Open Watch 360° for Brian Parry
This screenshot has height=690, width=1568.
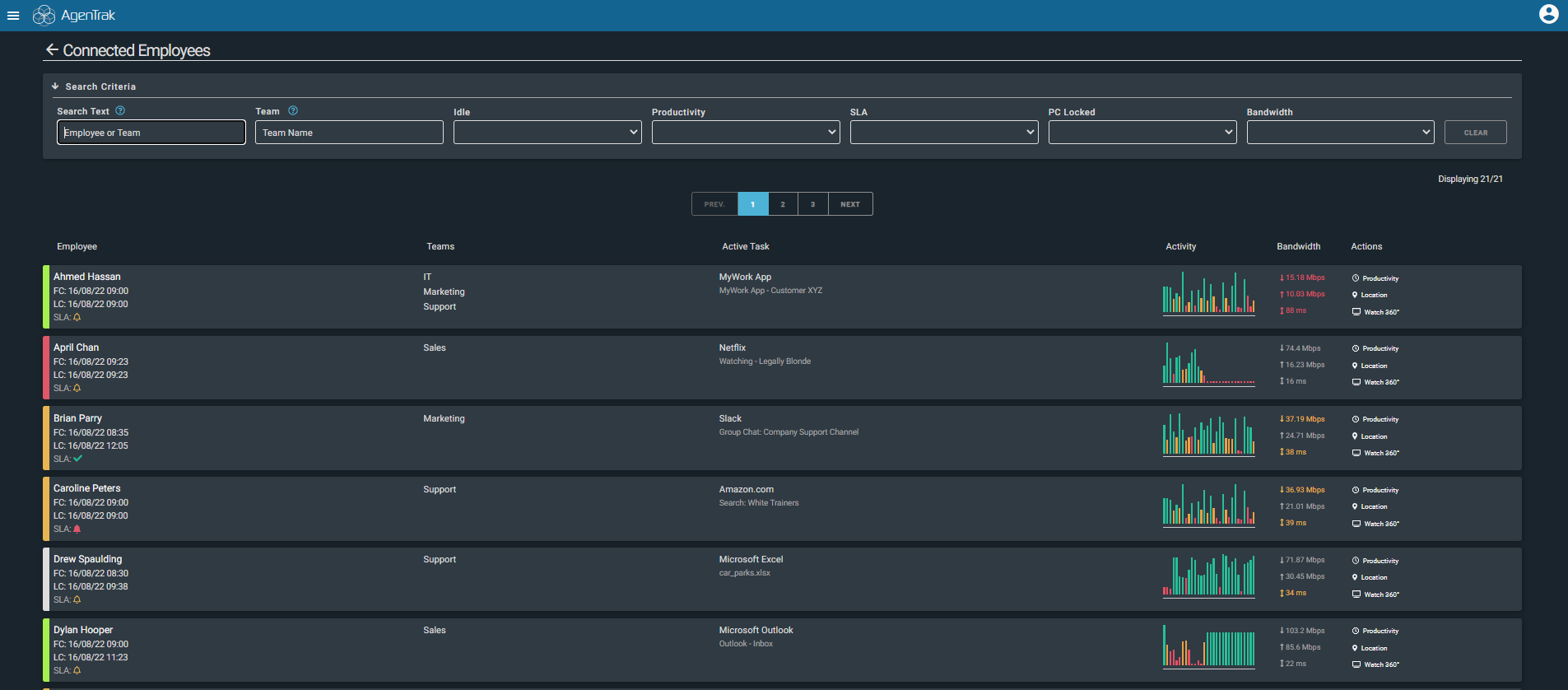(x=1375, y=453)
